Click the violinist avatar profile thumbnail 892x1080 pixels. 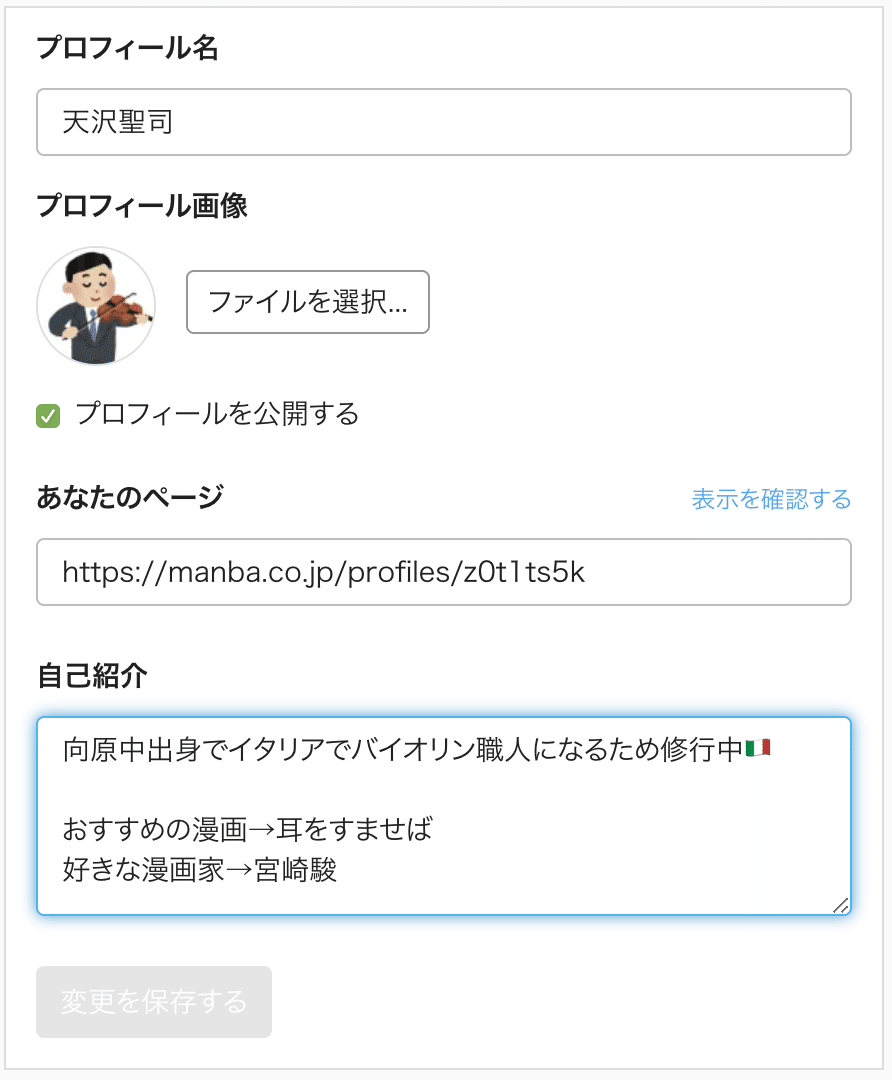click(96, 303)
